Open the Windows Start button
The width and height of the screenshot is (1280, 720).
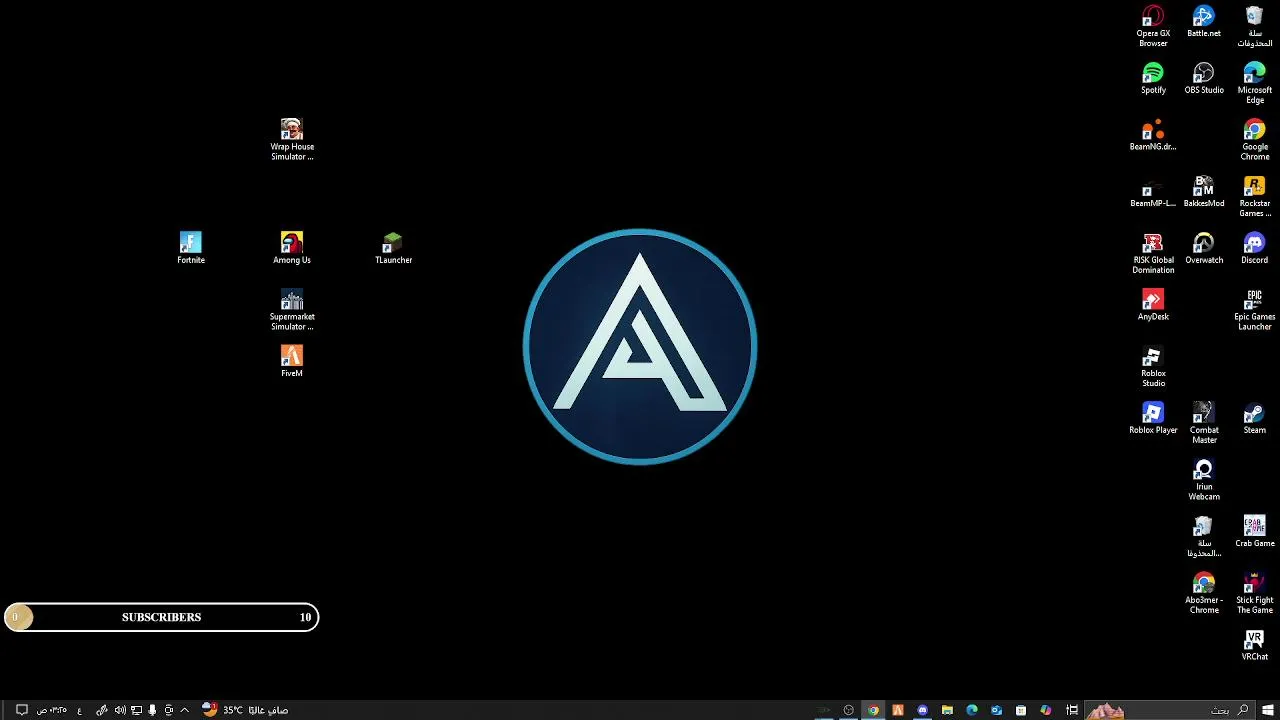pyautogui.click(x=1268, y=710)
